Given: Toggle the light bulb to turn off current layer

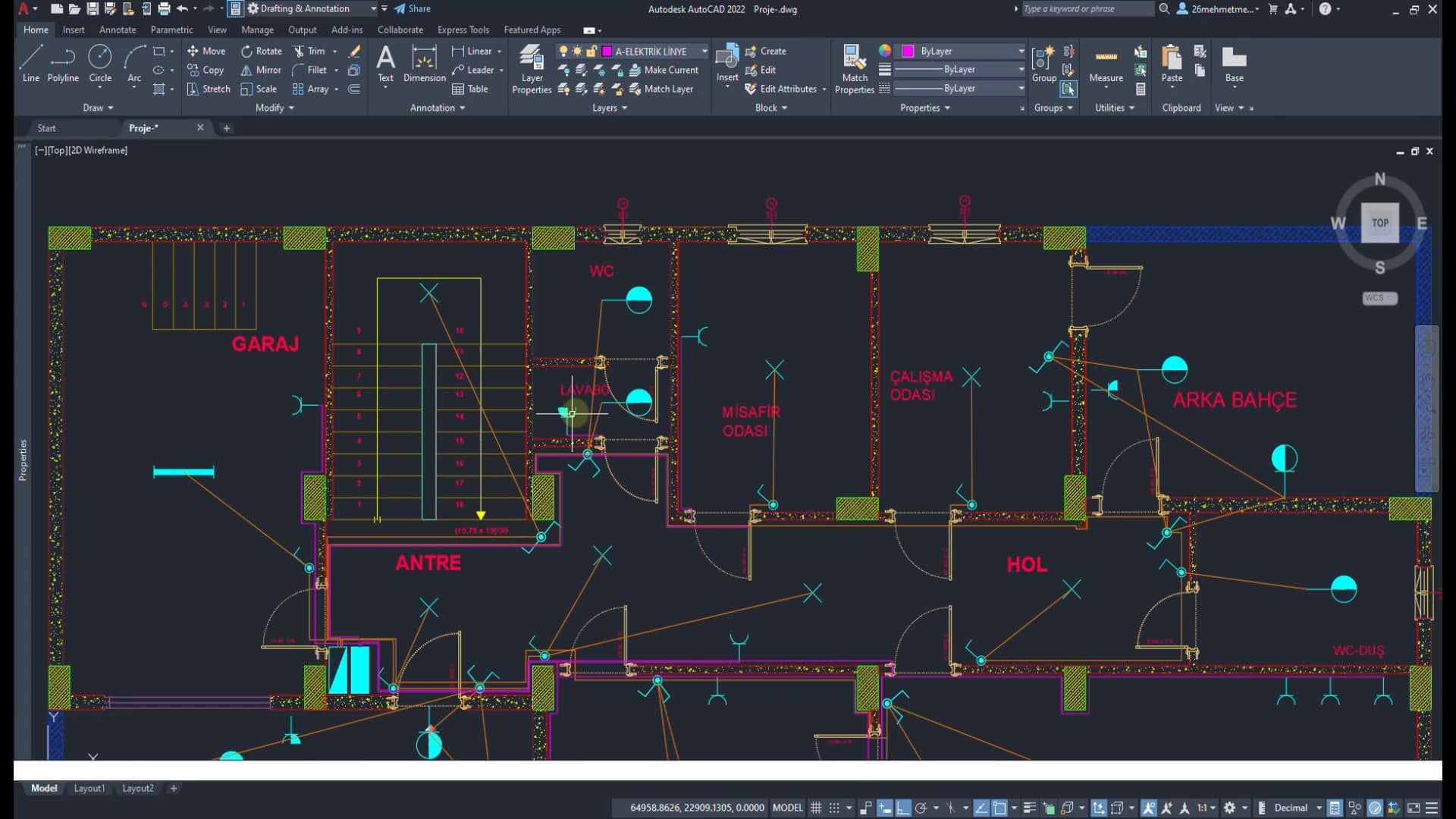Looking at the screenshot, I should tap(564, 51).
